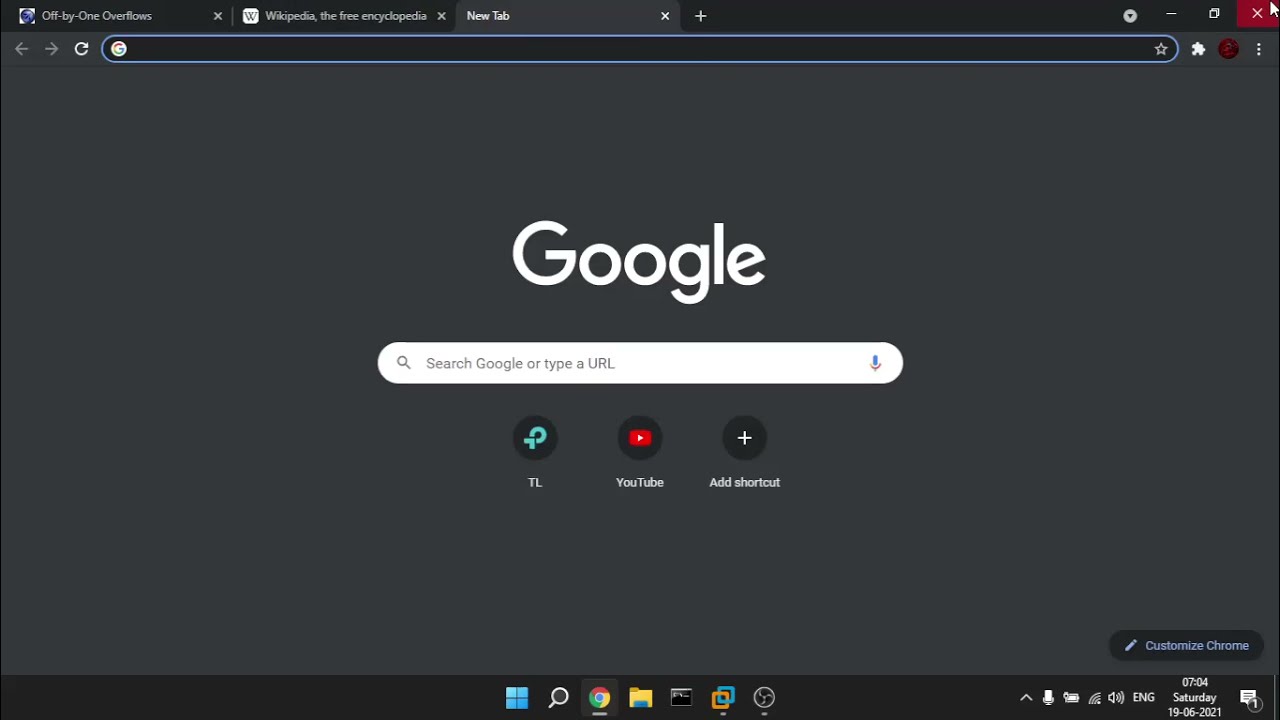The image size is (1280, 720).
Task: Click the Search Google or type a URL box
Action: tap(640, 363)
